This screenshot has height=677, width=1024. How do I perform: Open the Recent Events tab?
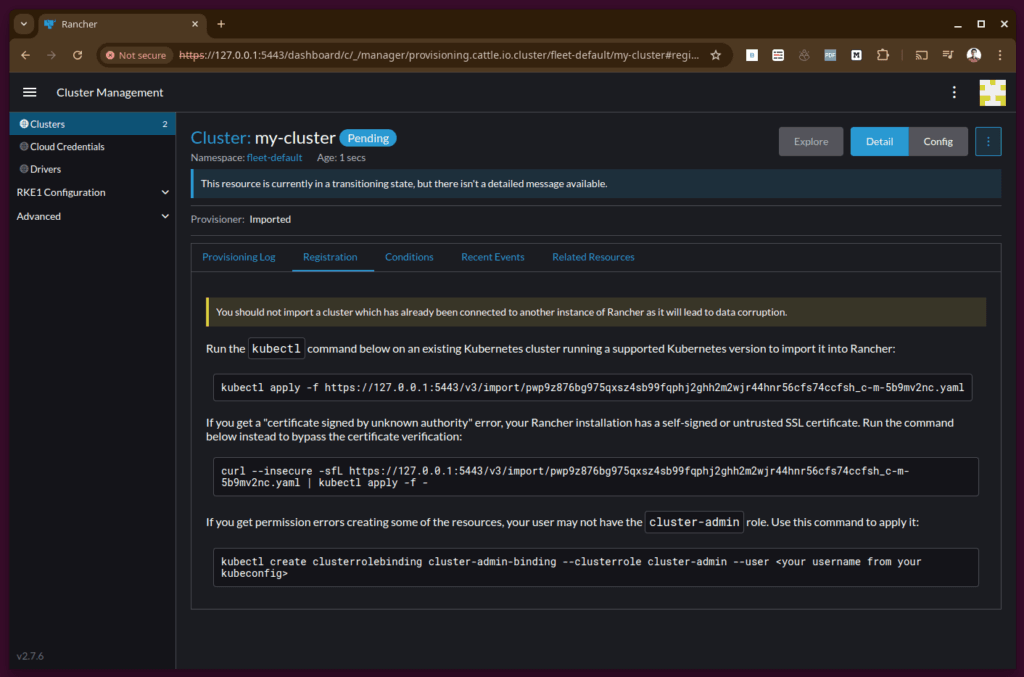(x=492, y=257)
